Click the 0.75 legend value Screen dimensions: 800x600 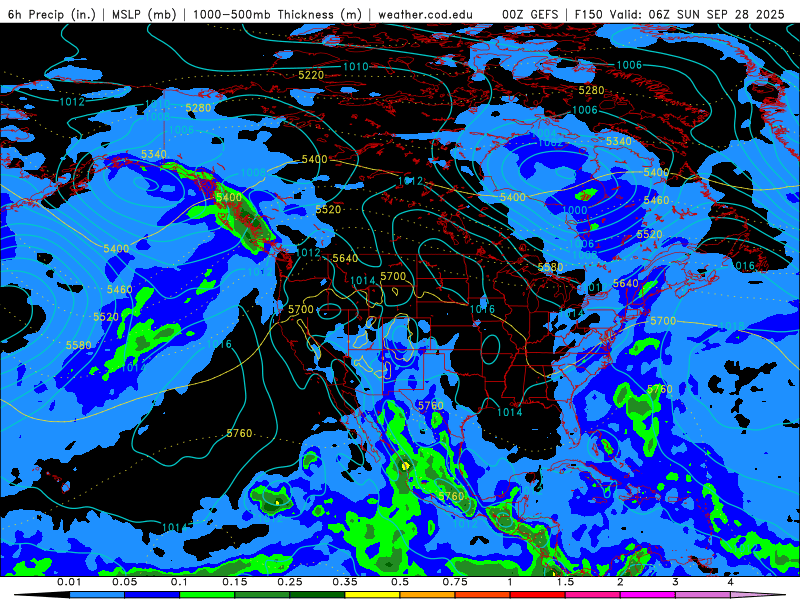point(455,582)
